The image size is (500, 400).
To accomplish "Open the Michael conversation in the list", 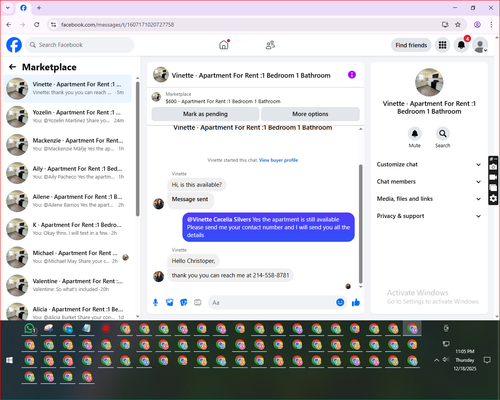I will tap(68, 257).
